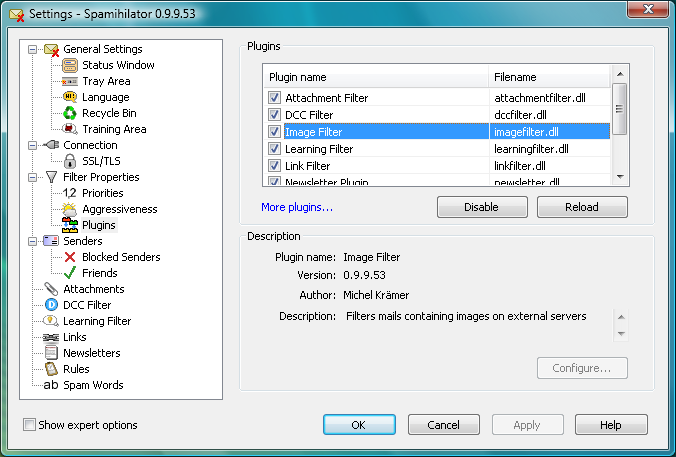
Task: Click the DCC Filter blue D icon
Action: [51, 305]
